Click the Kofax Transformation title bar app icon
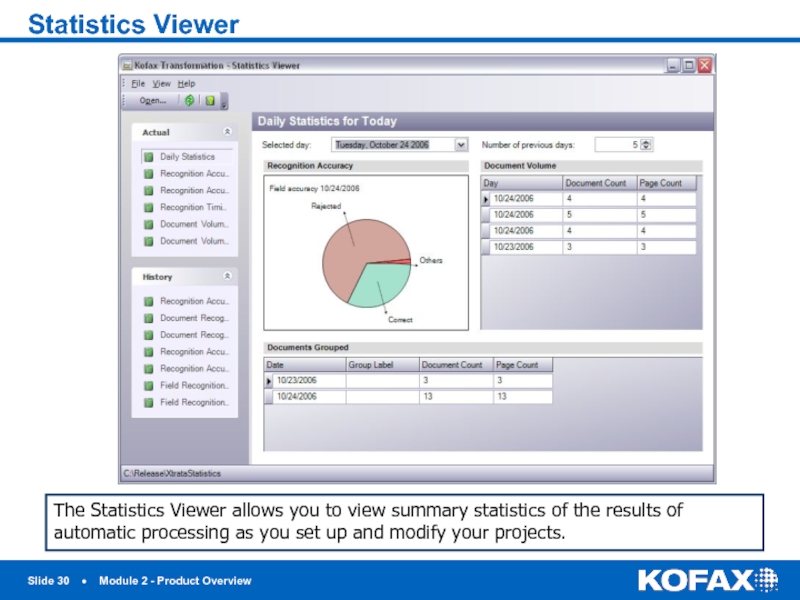The width and height of the screenshot is (800, 600). pos(128,66)
